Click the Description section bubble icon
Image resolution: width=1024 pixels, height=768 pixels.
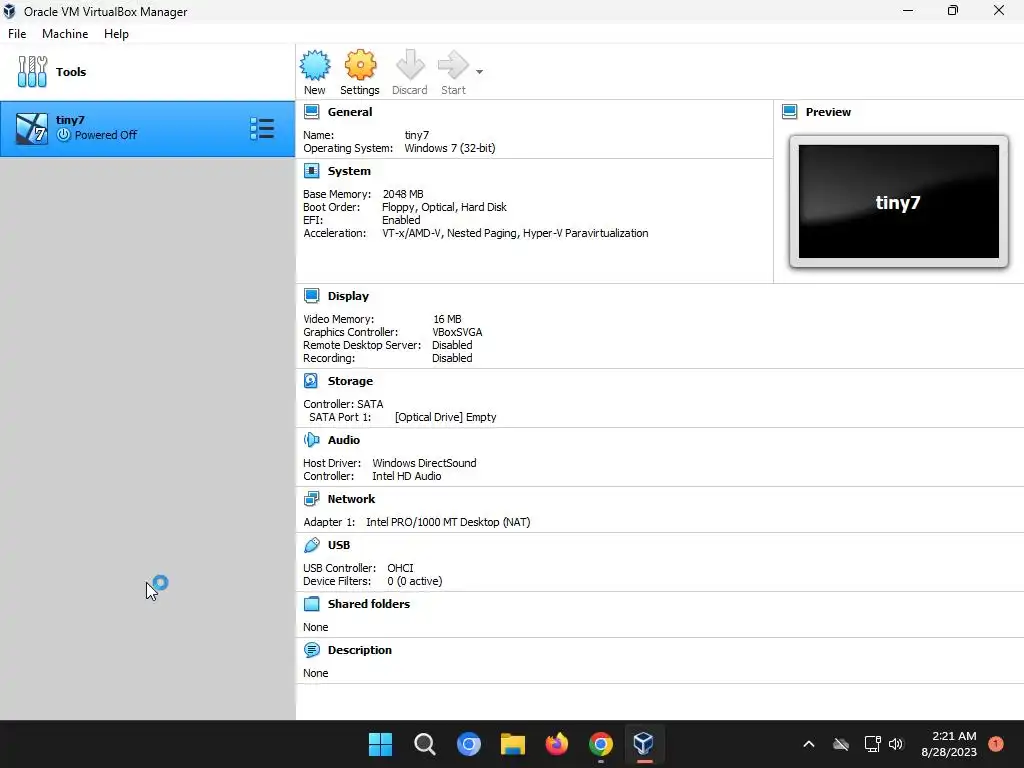(x=312, y=650)
